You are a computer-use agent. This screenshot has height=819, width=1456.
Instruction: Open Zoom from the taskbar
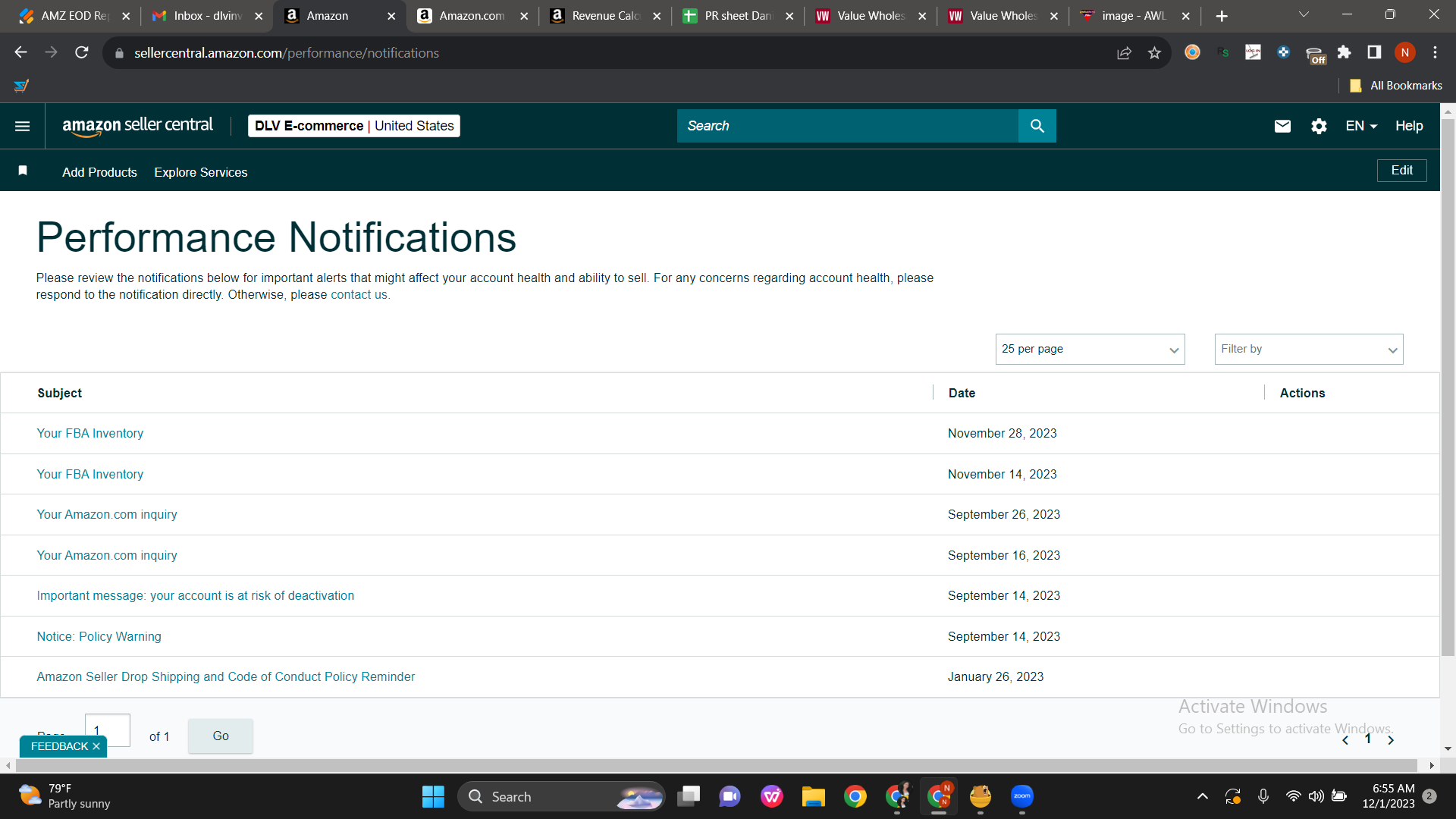click(x=1022, y=796)
